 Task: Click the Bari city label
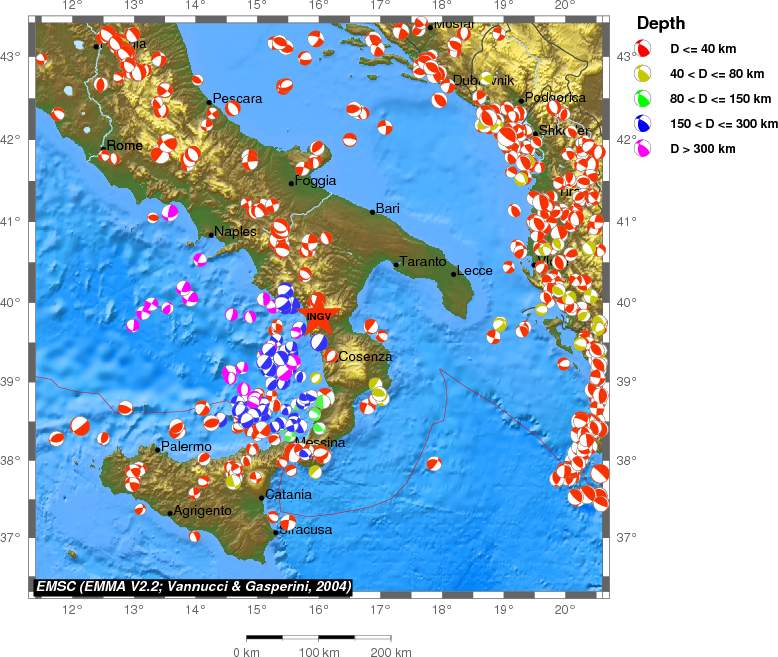pyautogui.click(x=388, y=208)
